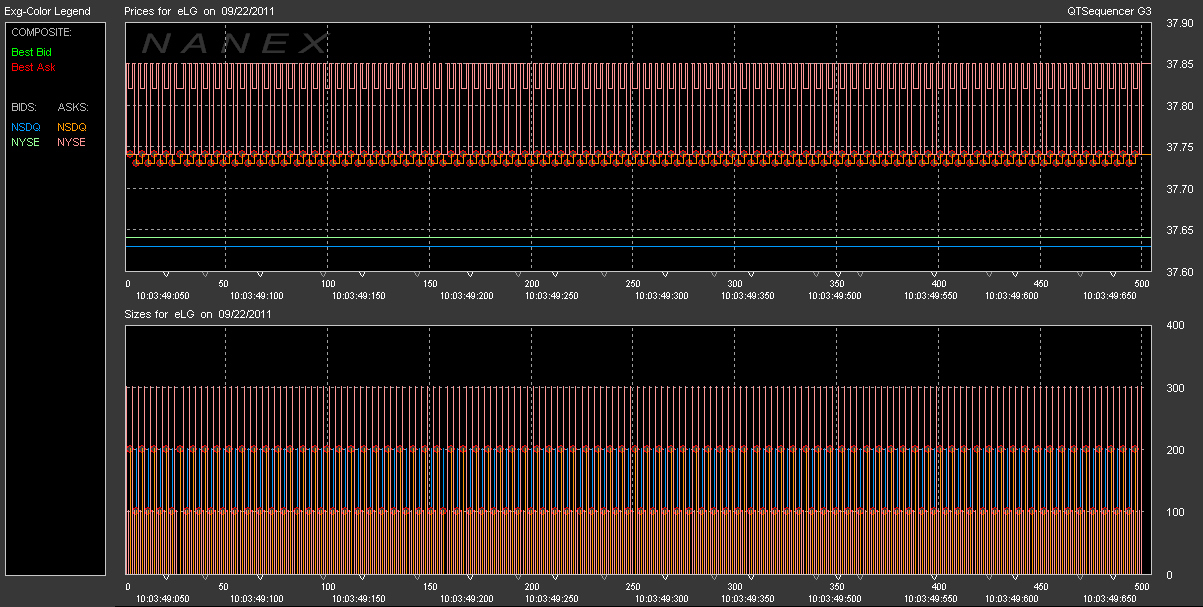1203x607 pixels.
Task: Click the Exg-Color Legend panel title
Action: [48, 11]
